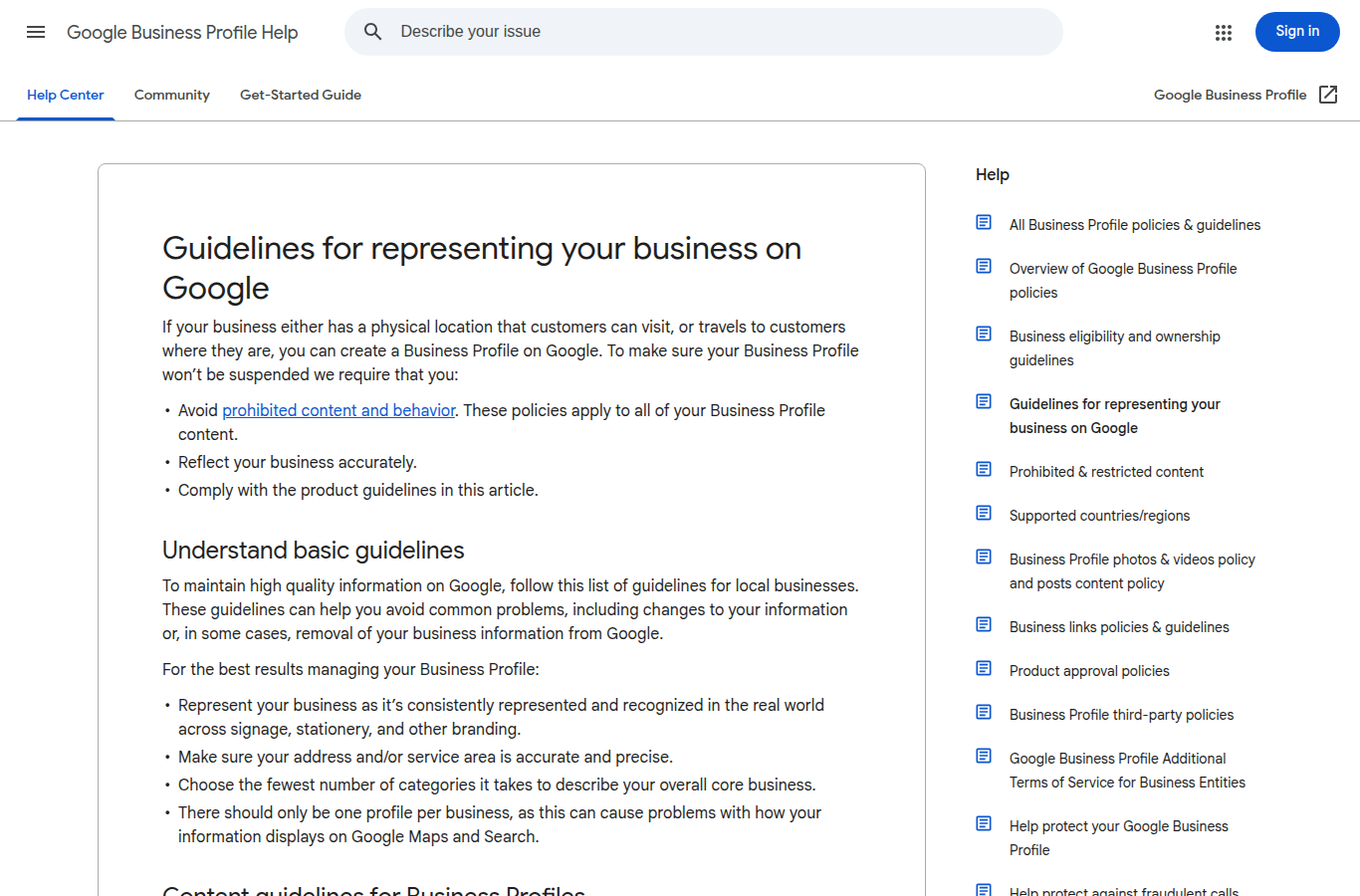Open Business eligibility and ownership guidelines

pyautogui.click(x=1115, y=348)
